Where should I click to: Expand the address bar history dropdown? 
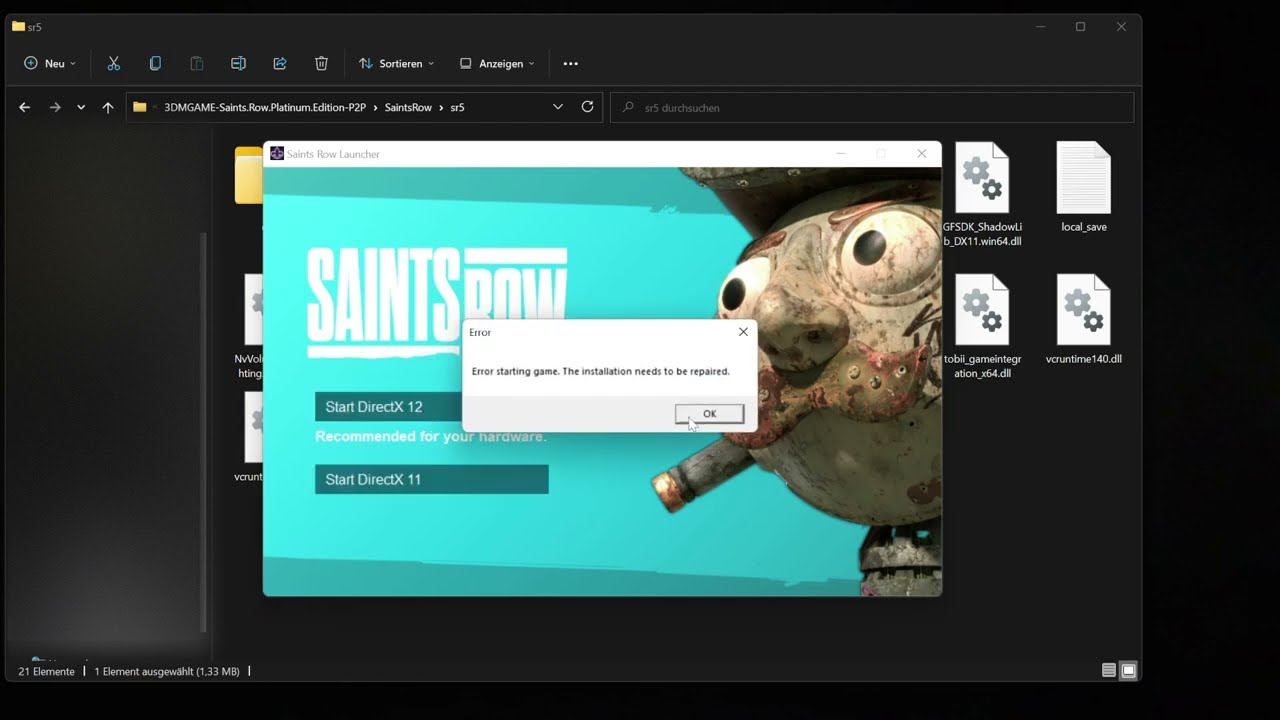pos(558,107)
